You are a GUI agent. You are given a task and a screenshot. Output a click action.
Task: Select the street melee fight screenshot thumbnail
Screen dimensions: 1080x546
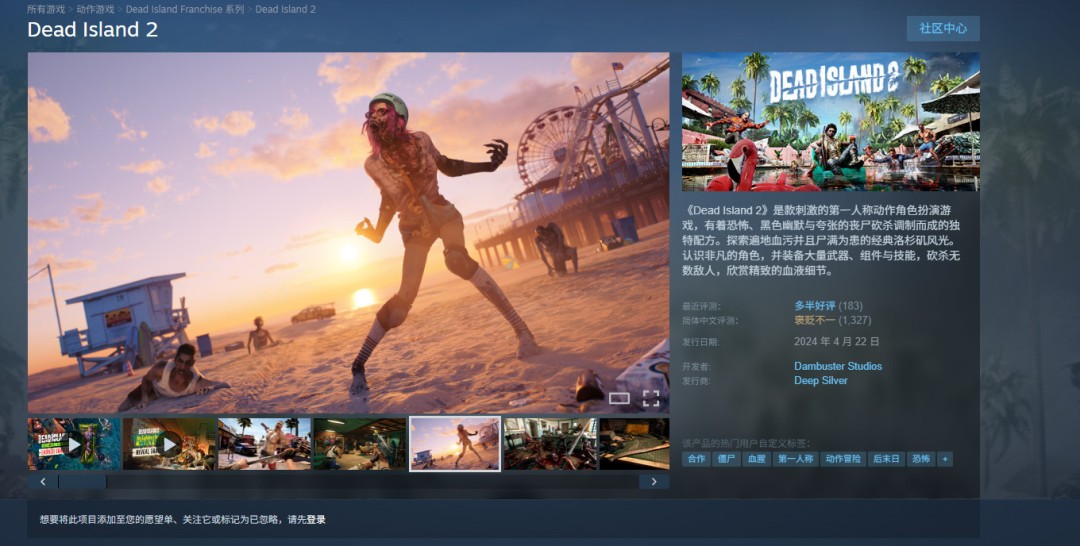coord(264,444)
